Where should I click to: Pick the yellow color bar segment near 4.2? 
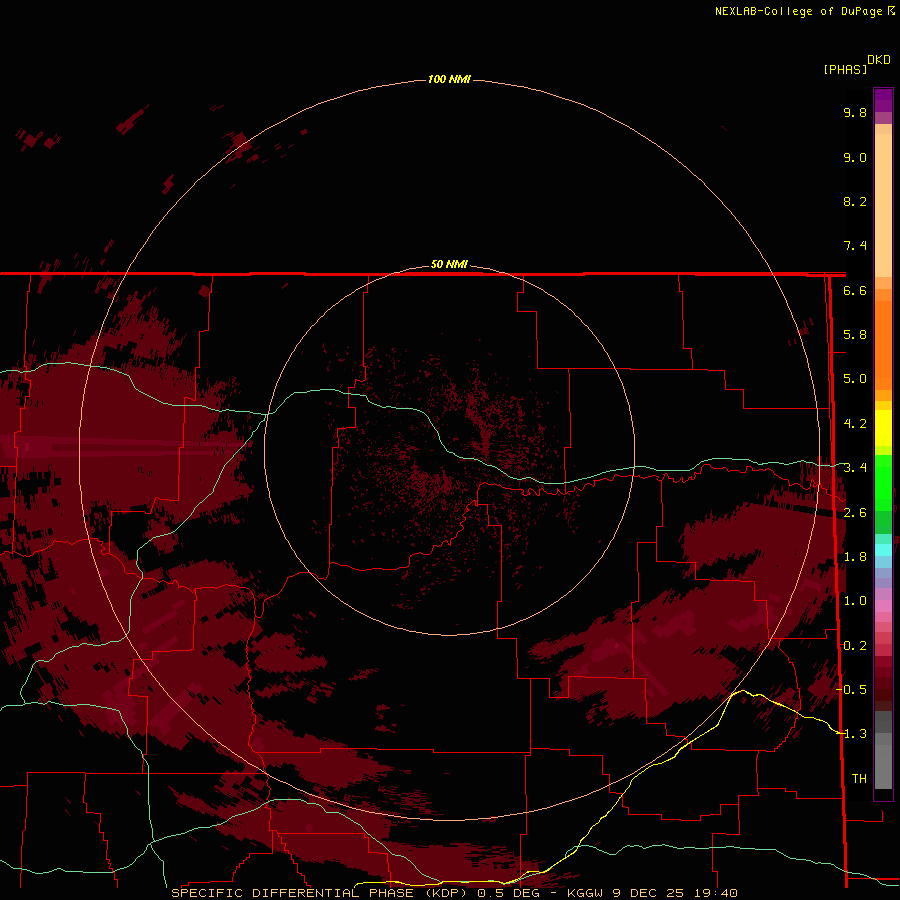tap(883, 428)
